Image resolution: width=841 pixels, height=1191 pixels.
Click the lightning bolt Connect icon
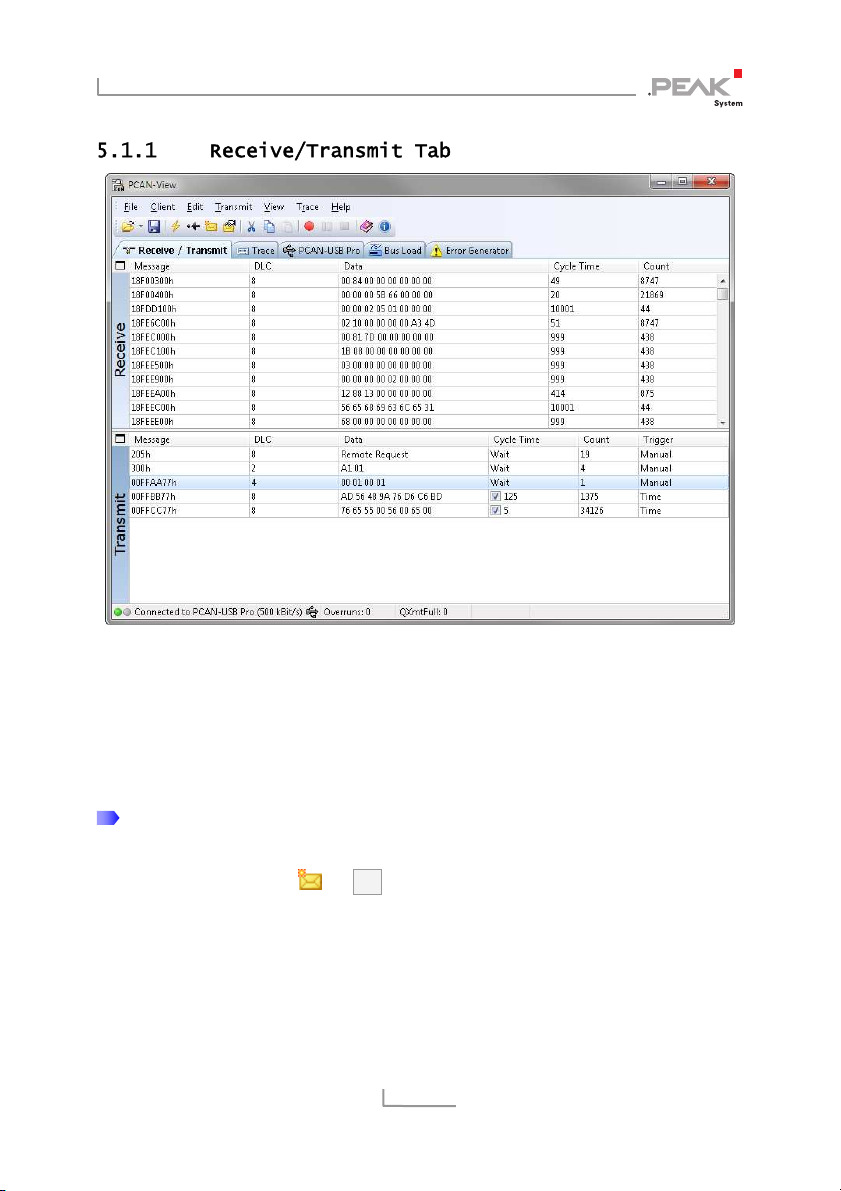[x=175, y=226]
